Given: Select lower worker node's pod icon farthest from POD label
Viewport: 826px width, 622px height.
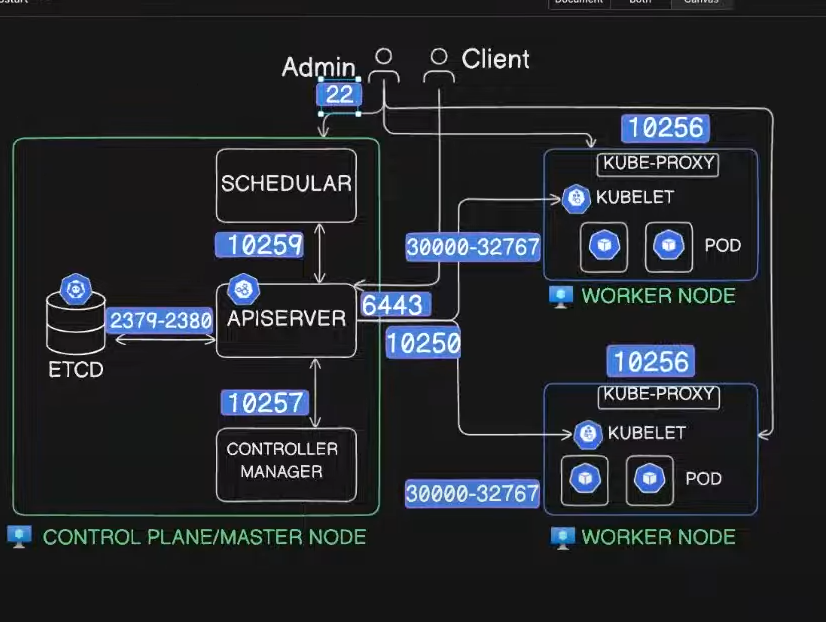Looking at the screenshot, I should coord(585,480).
